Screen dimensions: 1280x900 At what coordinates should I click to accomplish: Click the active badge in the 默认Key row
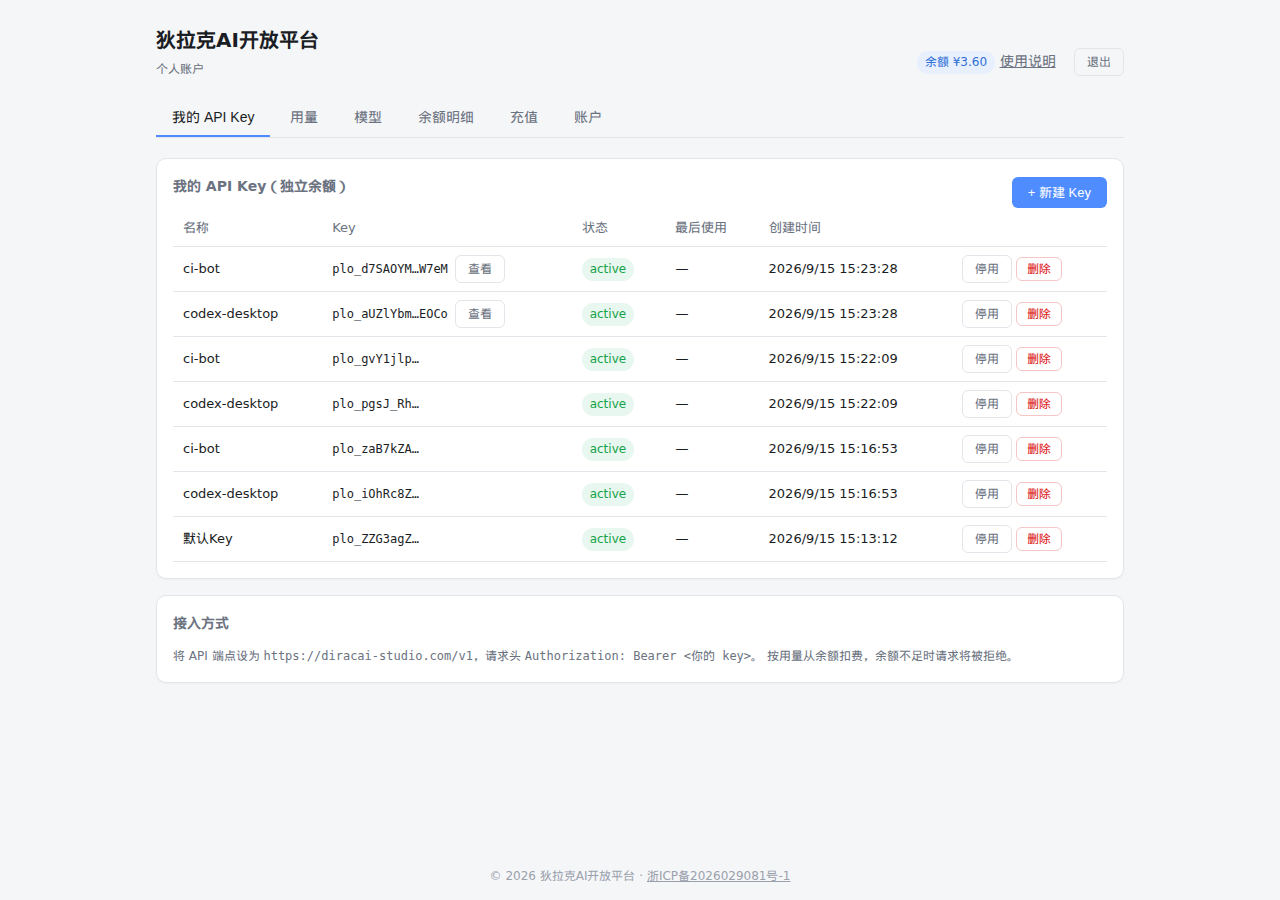tap(608, 539)
